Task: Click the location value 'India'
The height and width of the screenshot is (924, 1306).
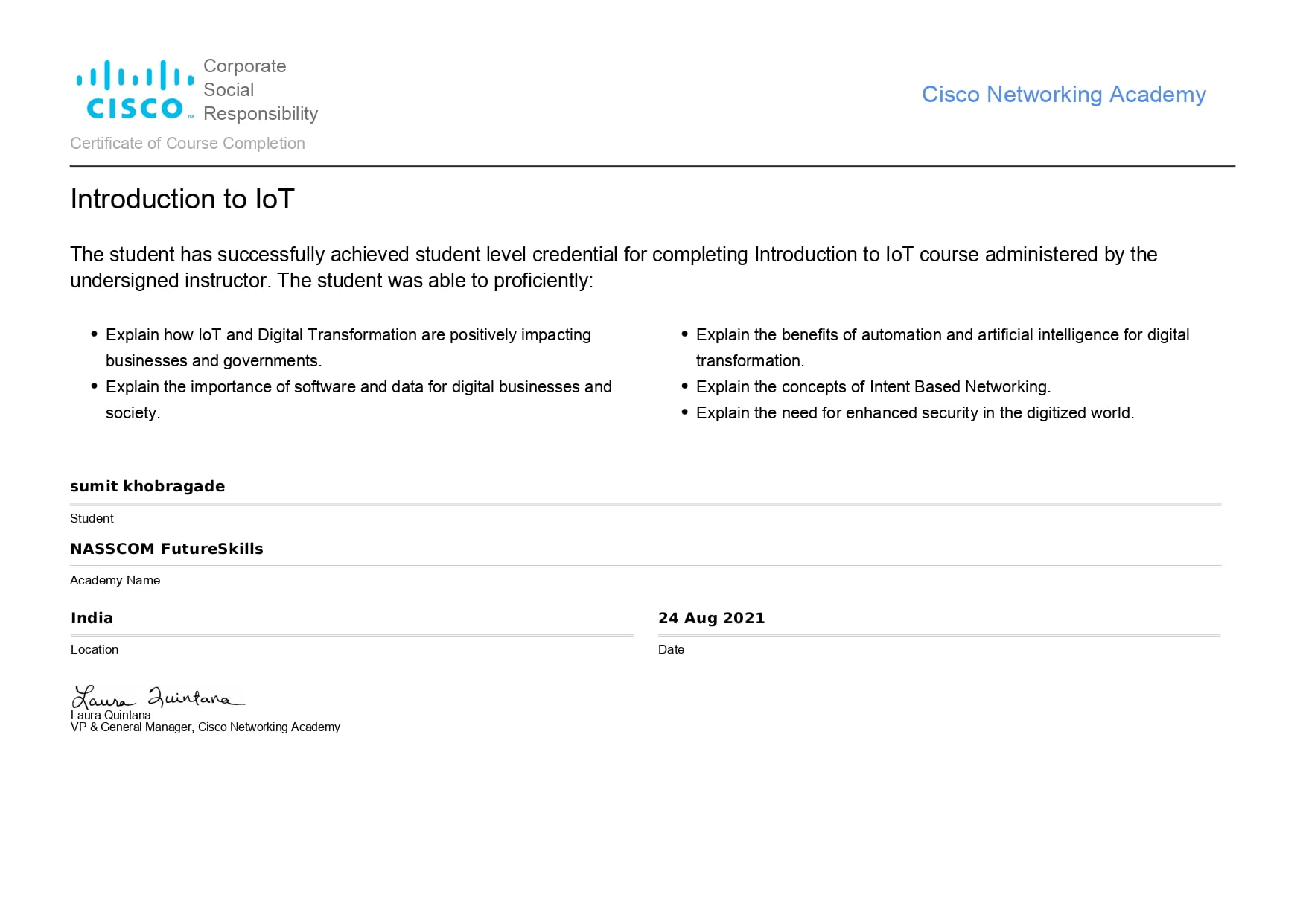Action: click(92, 618)
